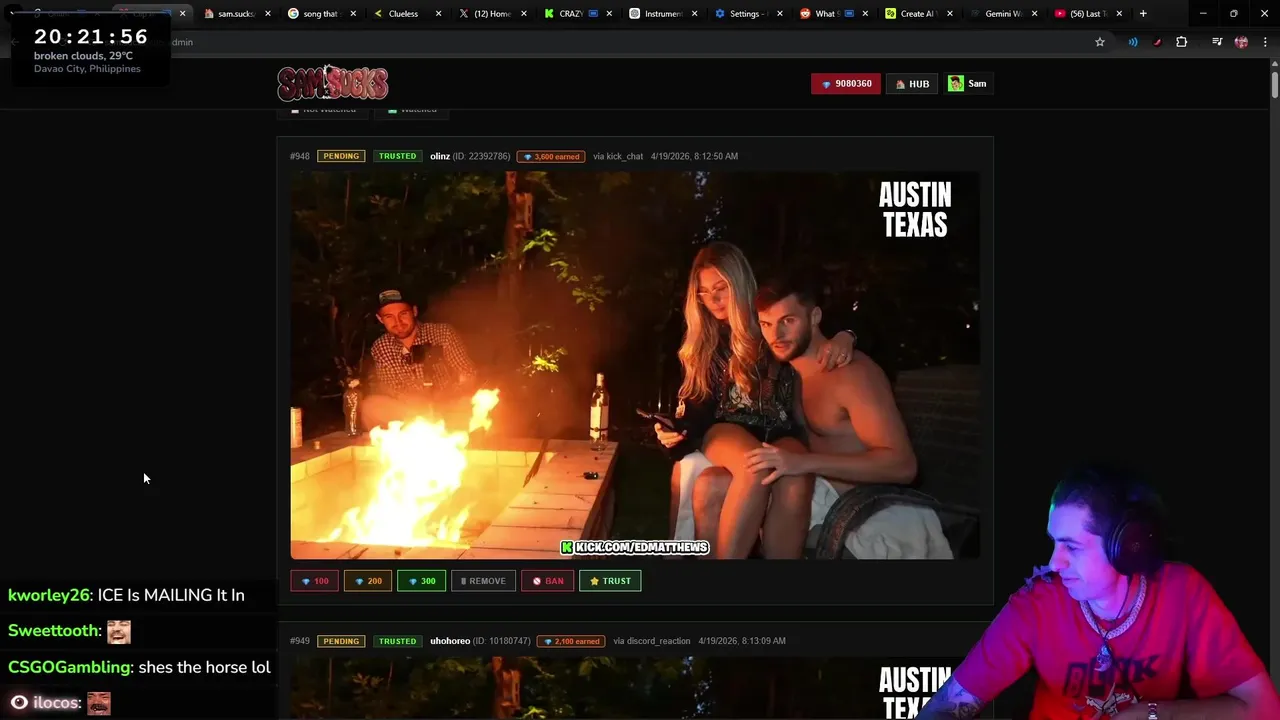Click the ID: 10180747 text
Screen dimensions: 1280x720
coord(502,641)
